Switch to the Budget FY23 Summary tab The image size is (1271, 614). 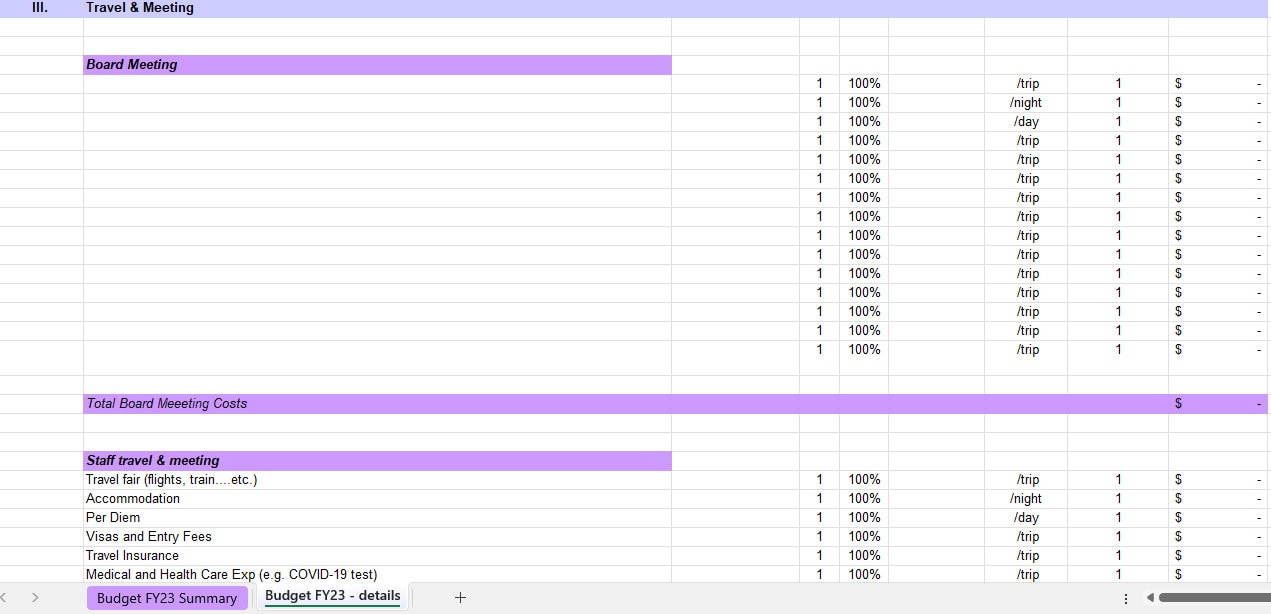[x=167, y=597]
